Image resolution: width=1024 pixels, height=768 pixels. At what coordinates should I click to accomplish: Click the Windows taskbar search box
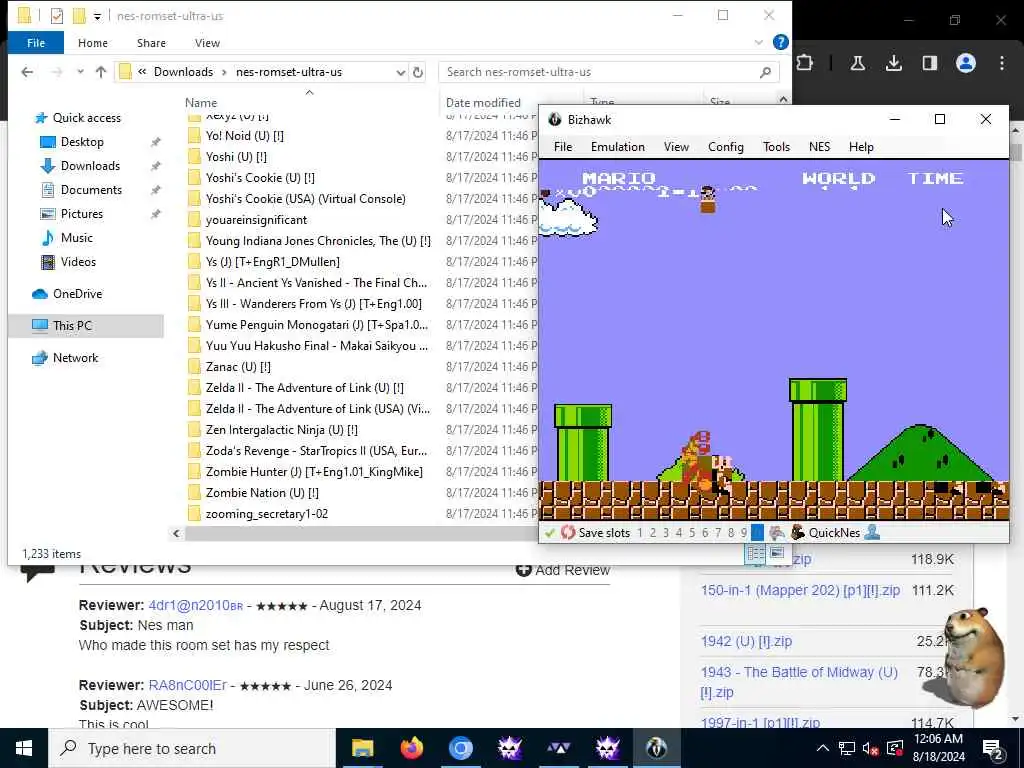192,748
